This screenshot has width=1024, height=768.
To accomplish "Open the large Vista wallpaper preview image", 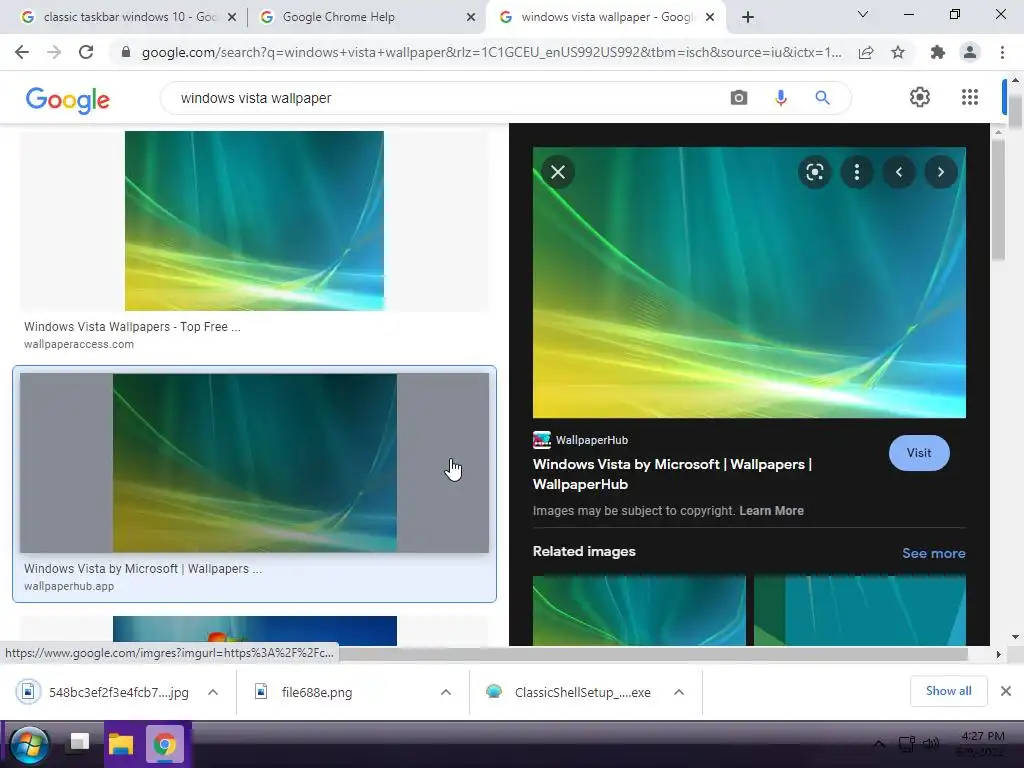I will (749, 282).
